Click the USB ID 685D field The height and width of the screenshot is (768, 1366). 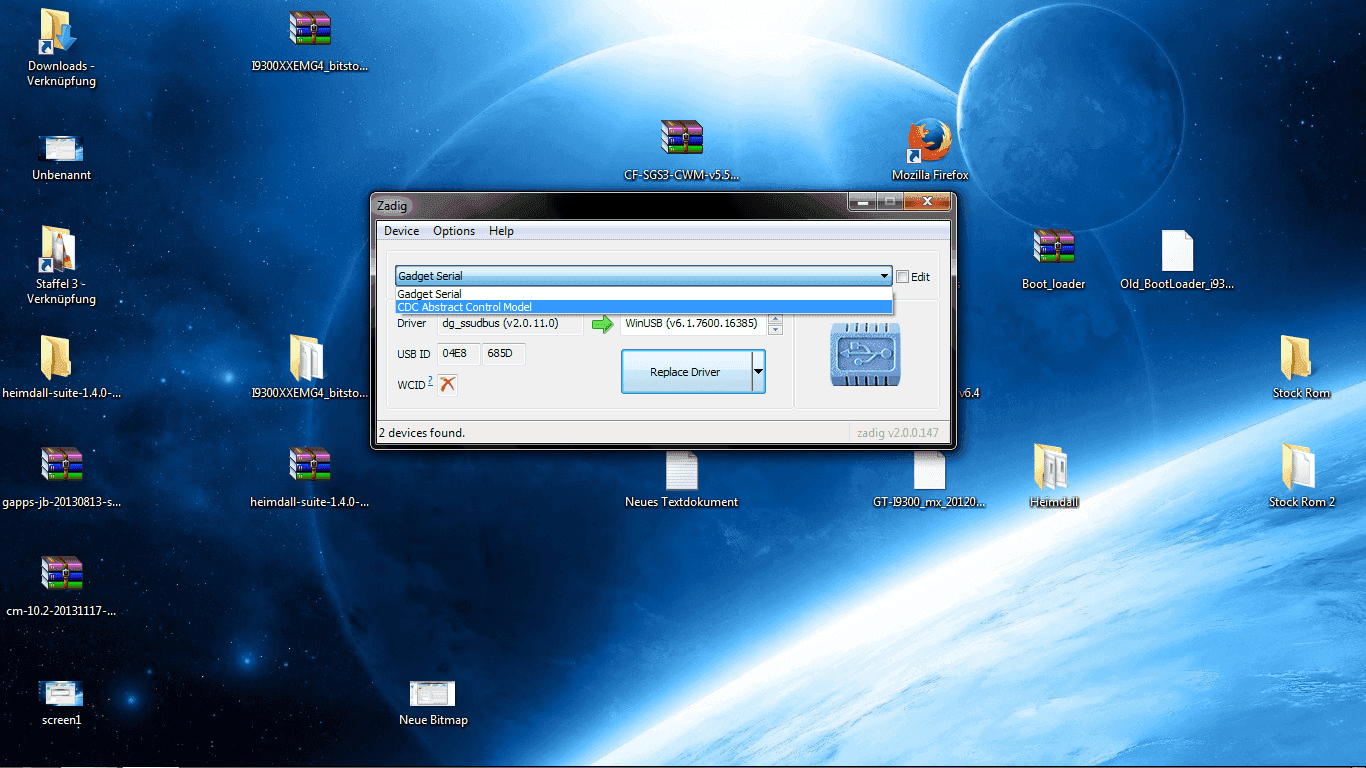[504, 354]
